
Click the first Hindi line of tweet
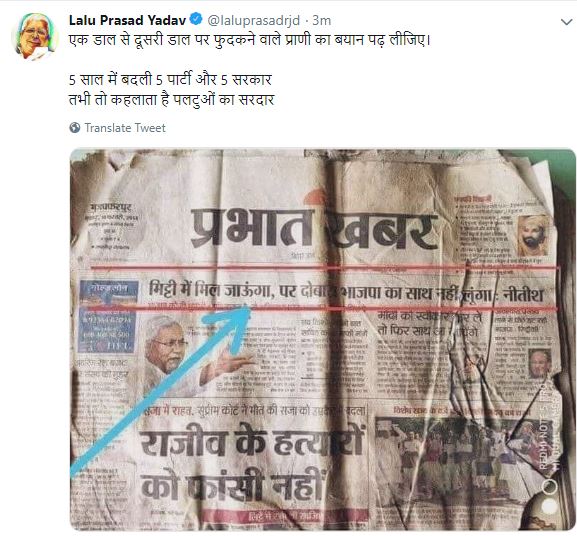(x=249, y=40)
